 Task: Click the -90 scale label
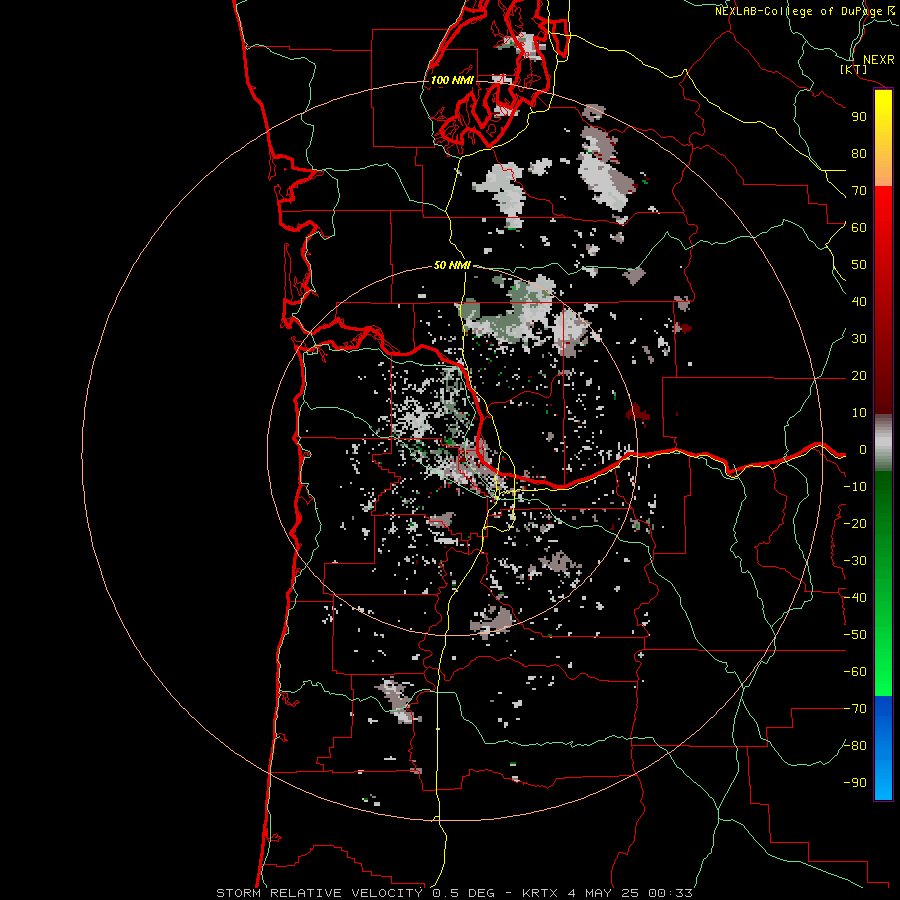click(855, 783)
